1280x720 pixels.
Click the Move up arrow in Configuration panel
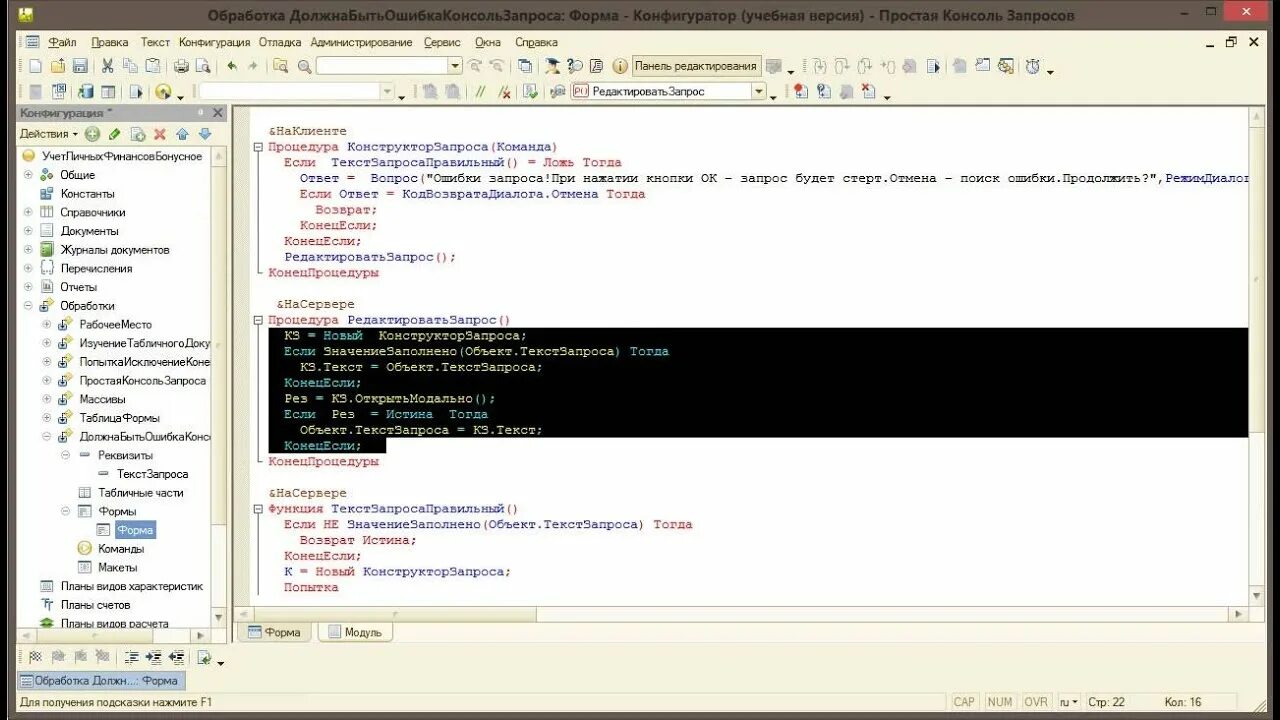(182, 134)
